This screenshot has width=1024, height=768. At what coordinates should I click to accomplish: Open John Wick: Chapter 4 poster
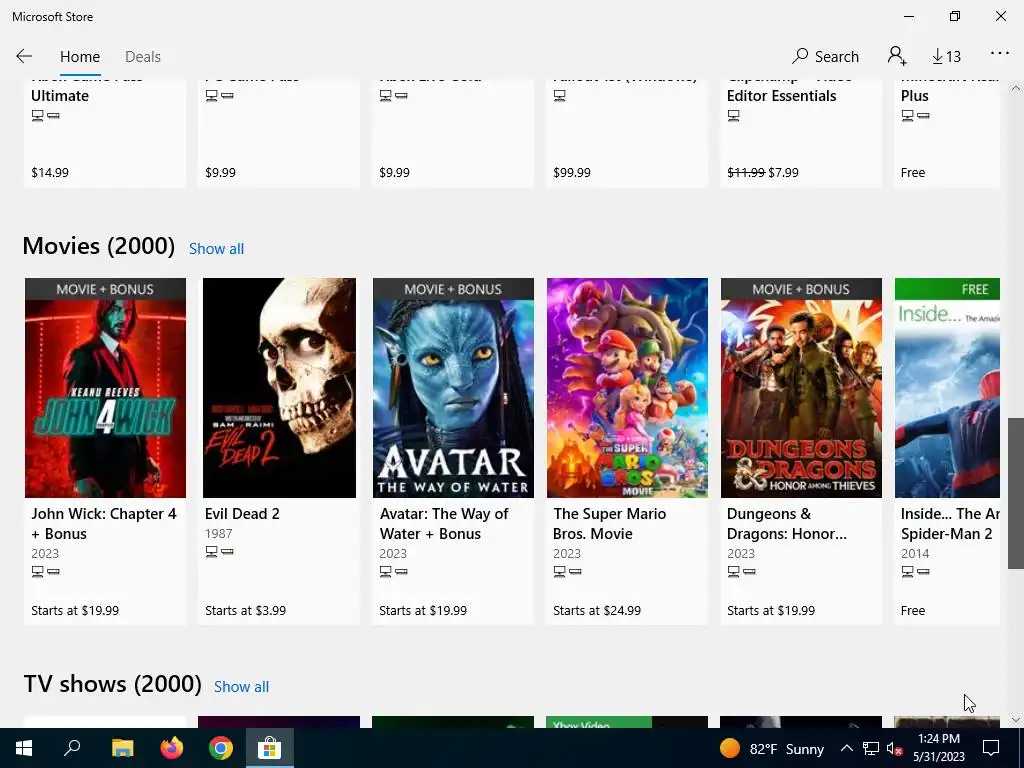(x=105, y=388)
